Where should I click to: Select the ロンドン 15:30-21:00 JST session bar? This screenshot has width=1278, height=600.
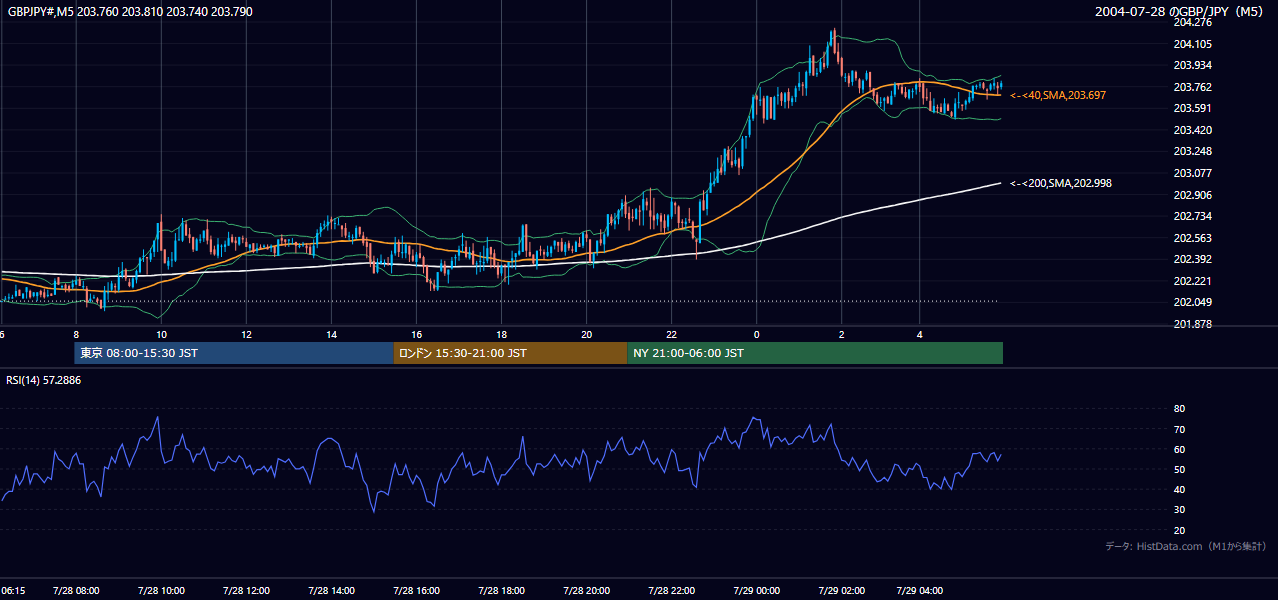tap(510, 353)
